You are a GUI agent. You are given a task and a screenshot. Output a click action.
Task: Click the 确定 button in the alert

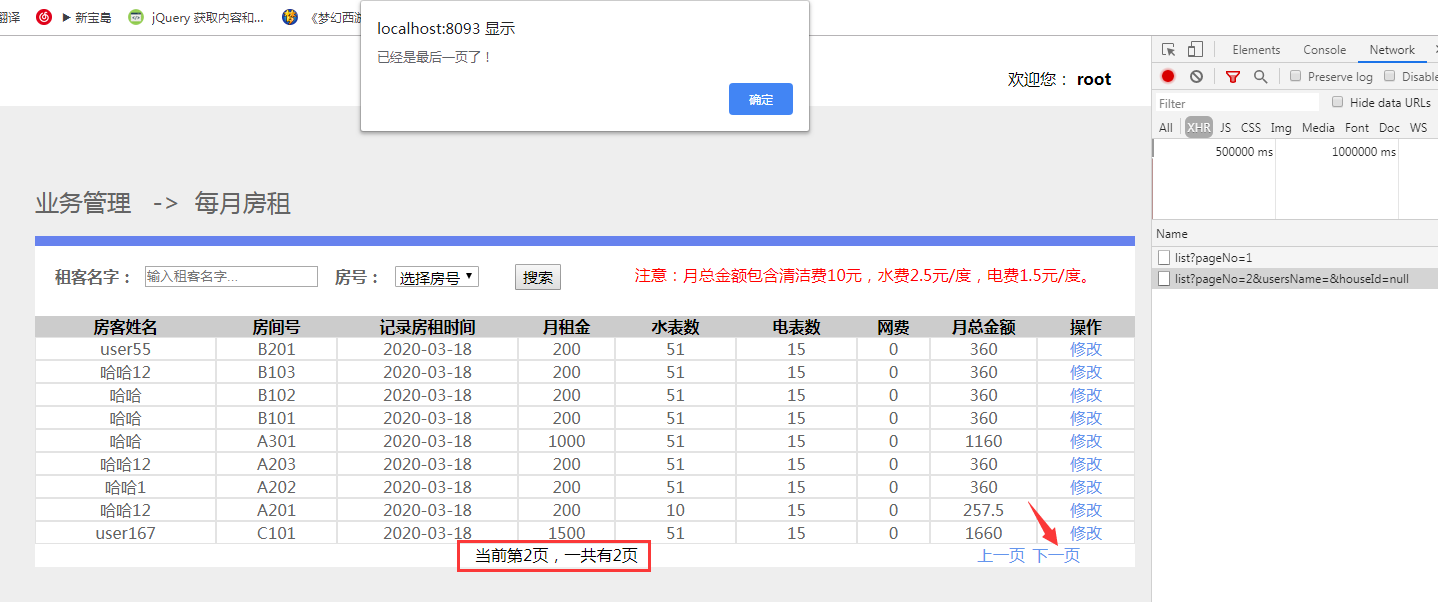pos(761,99)
